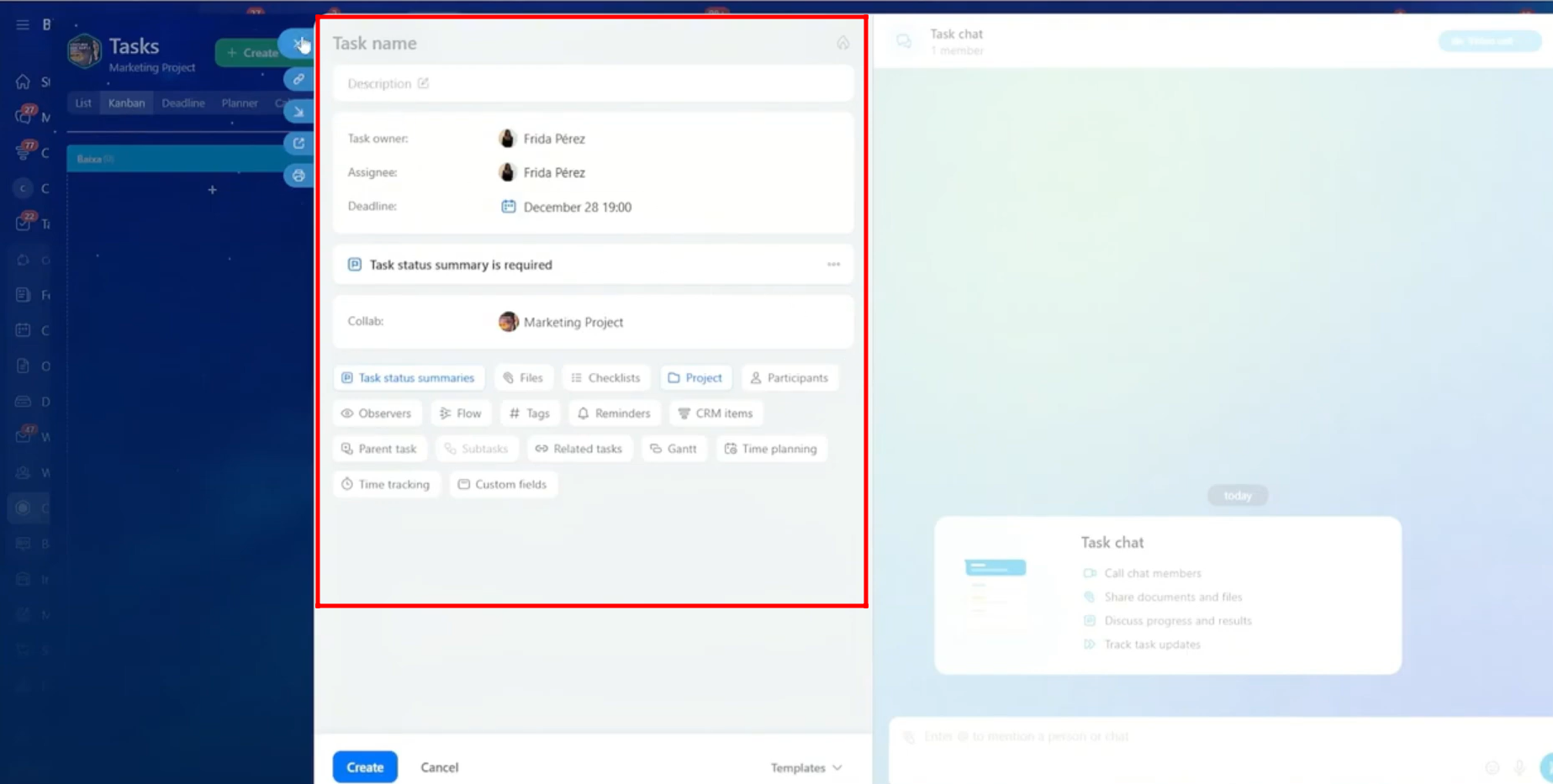This screenshot has height=784, width=1553.
Task: Open the green Create button in Tasks header
Action: tap(251, 53)
